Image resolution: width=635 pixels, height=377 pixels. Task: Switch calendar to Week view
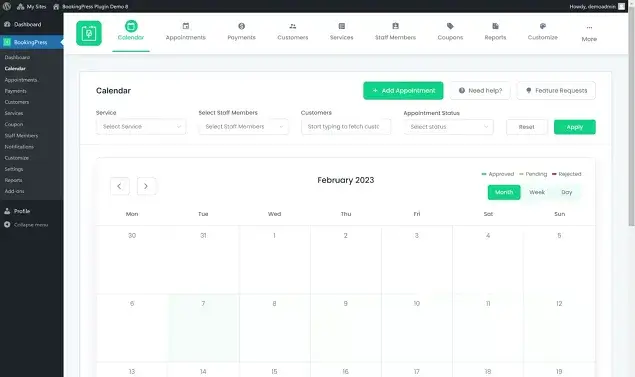(x=537, y=192)
